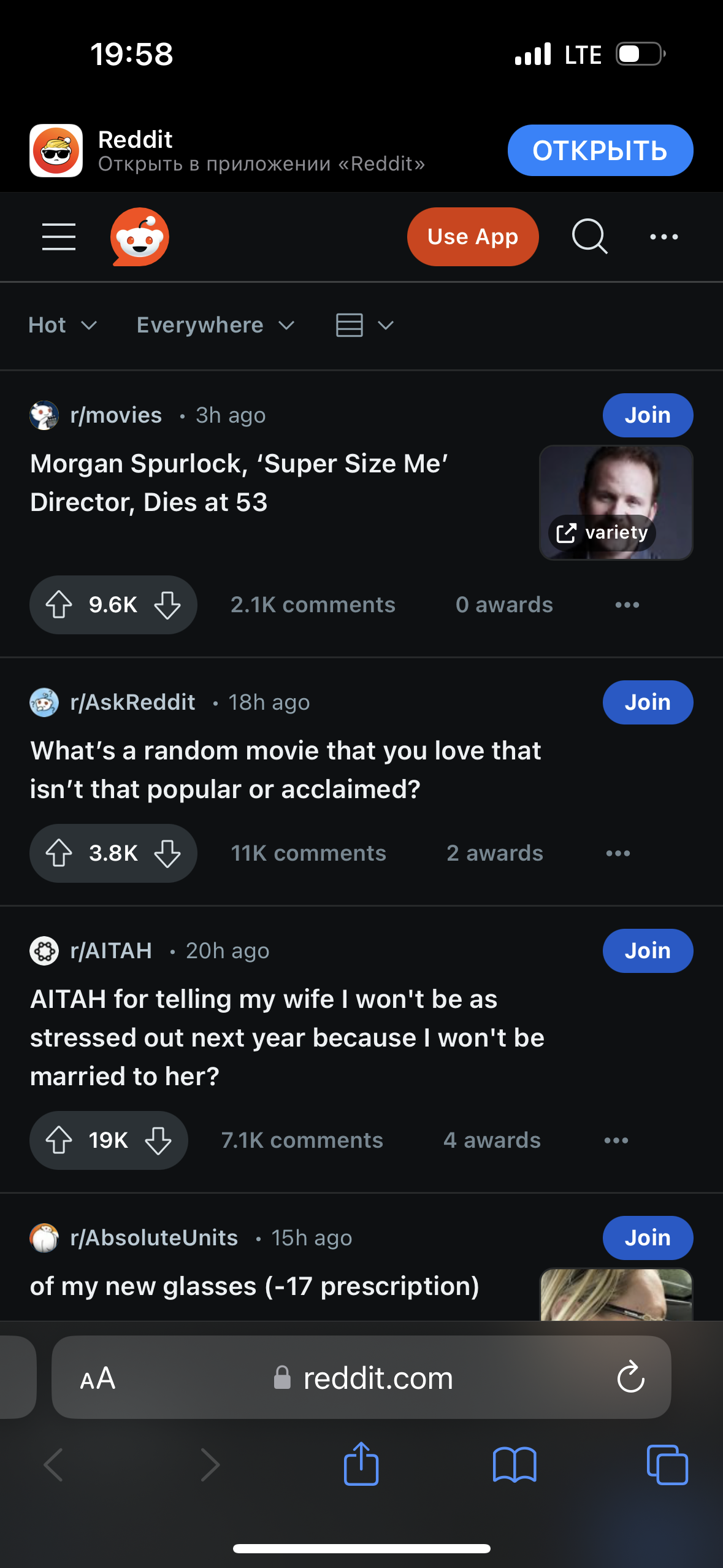Open the hamburger navigation menu
The height and width of the screenshot is (1568, 723).
tap(59, 237)
